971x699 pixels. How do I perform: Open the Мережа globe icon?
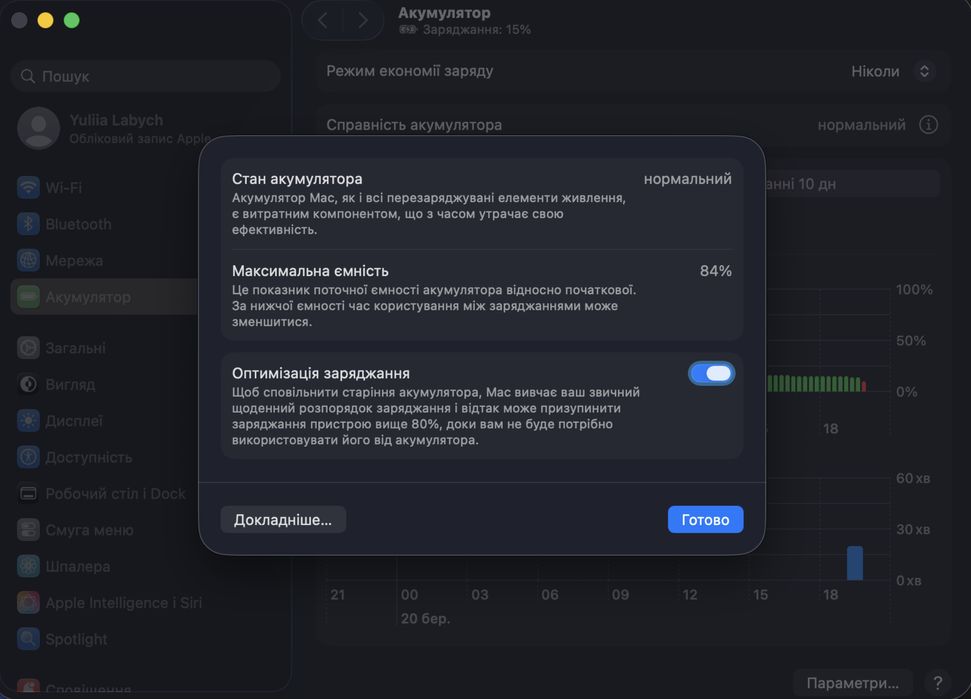coord(28,261)
